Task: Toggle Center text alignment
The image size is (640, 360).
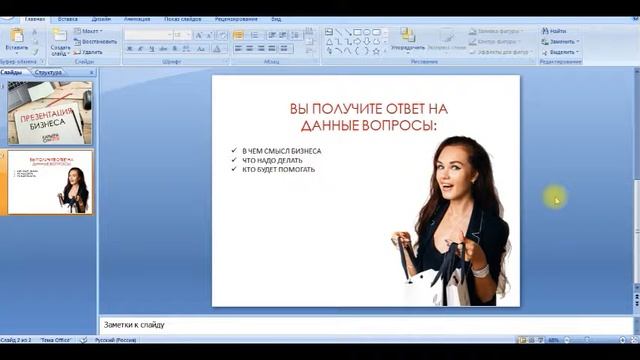Action: (250, 49)
